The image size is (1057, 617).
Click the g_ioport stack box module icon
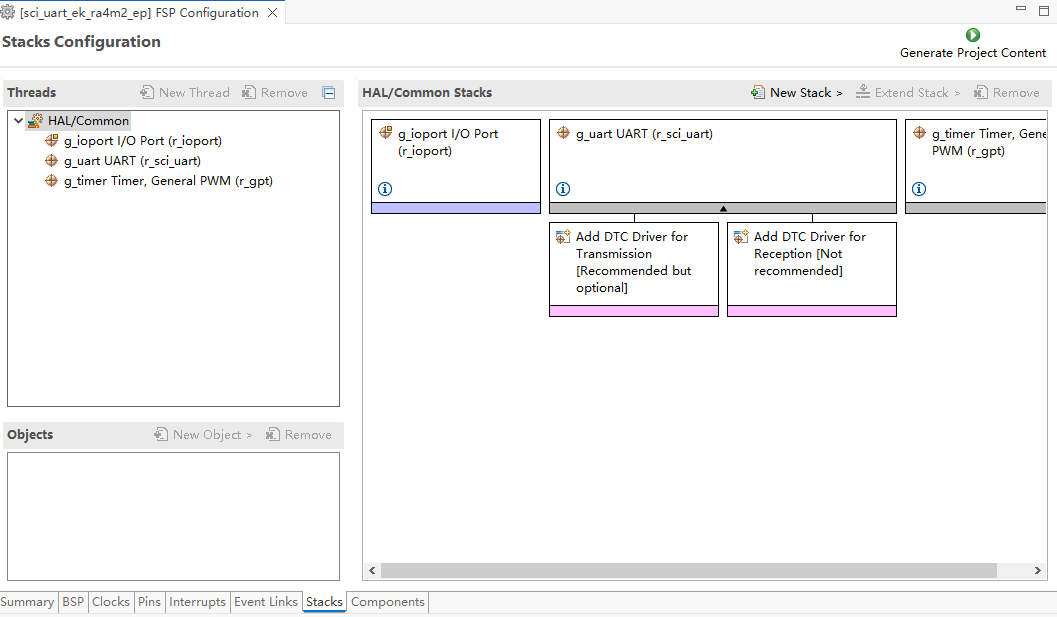coord(386,132)
